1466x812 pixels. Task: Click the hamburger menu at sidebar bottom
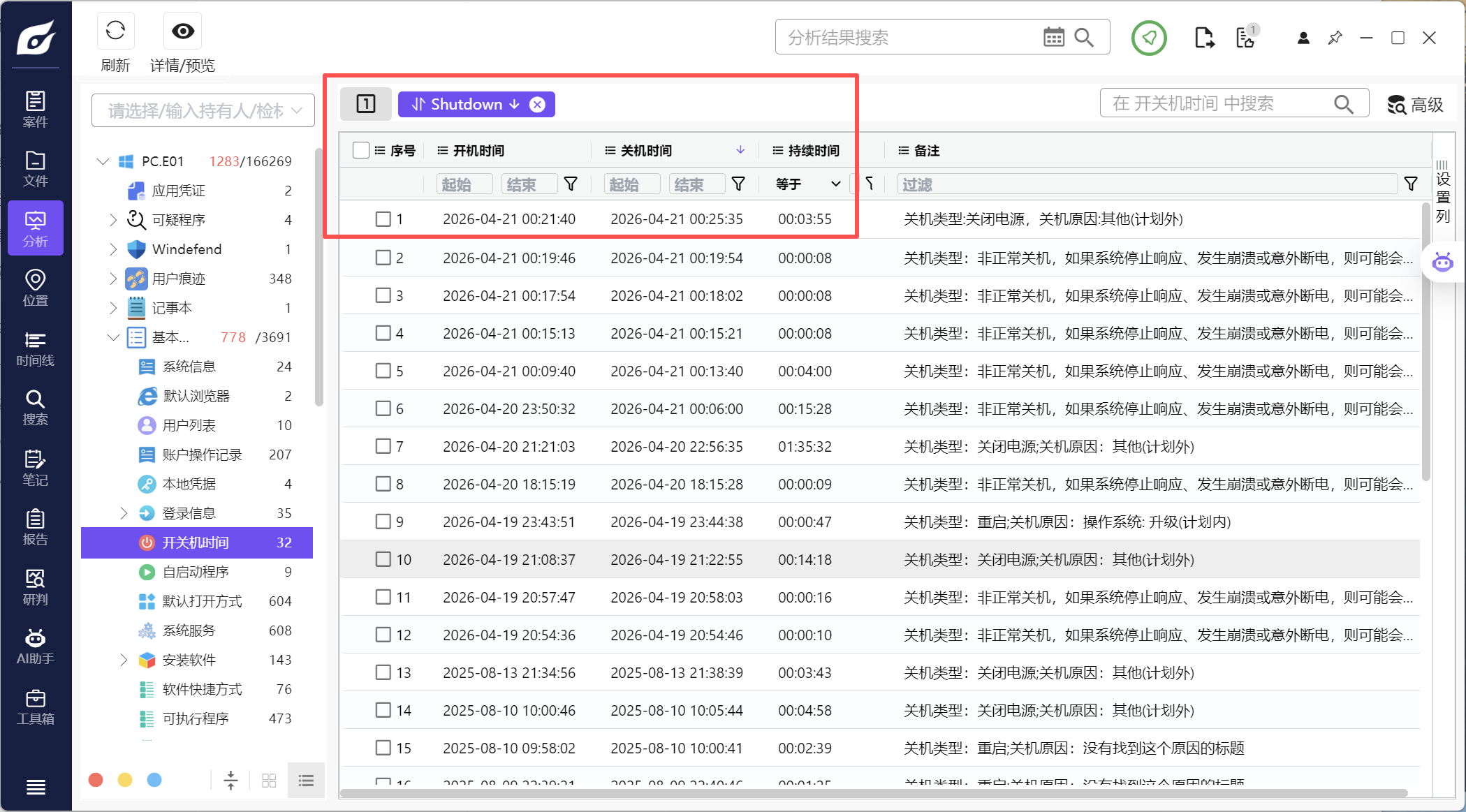[x=36, y=788]
